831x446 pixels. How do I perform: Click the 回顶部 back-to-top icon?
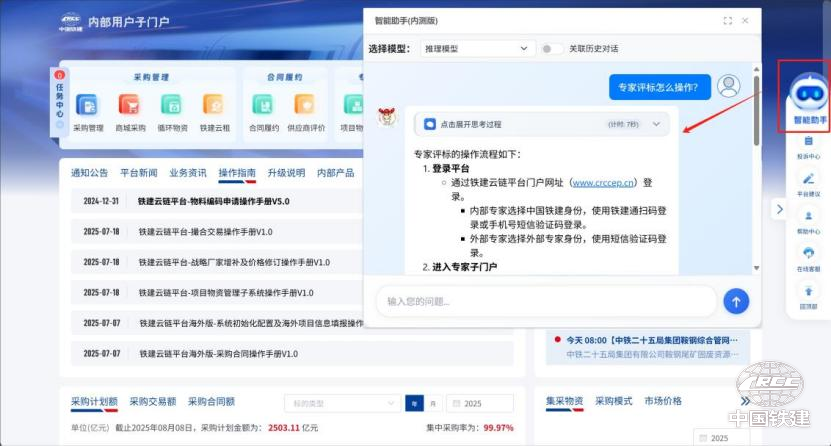(808, 291)
